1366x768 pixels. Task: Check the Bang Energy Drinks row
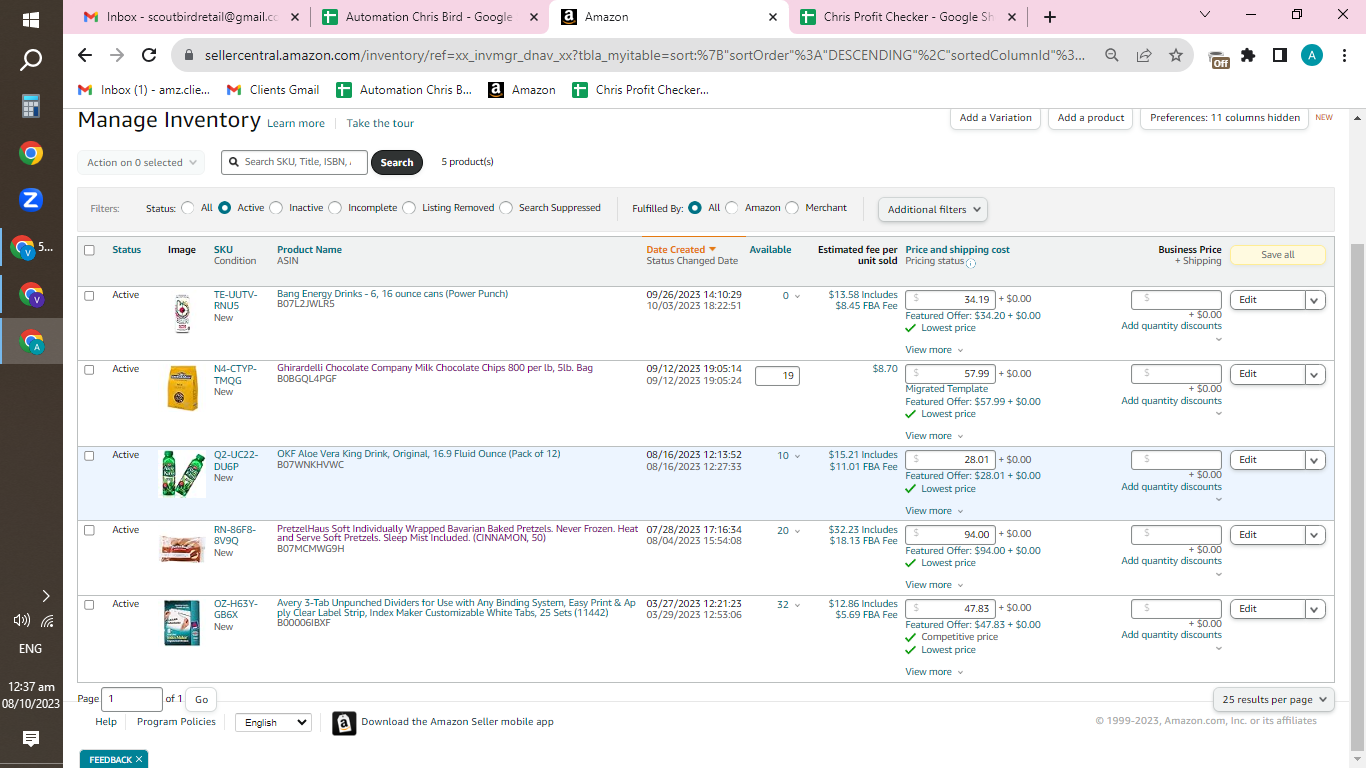[89, 296]
